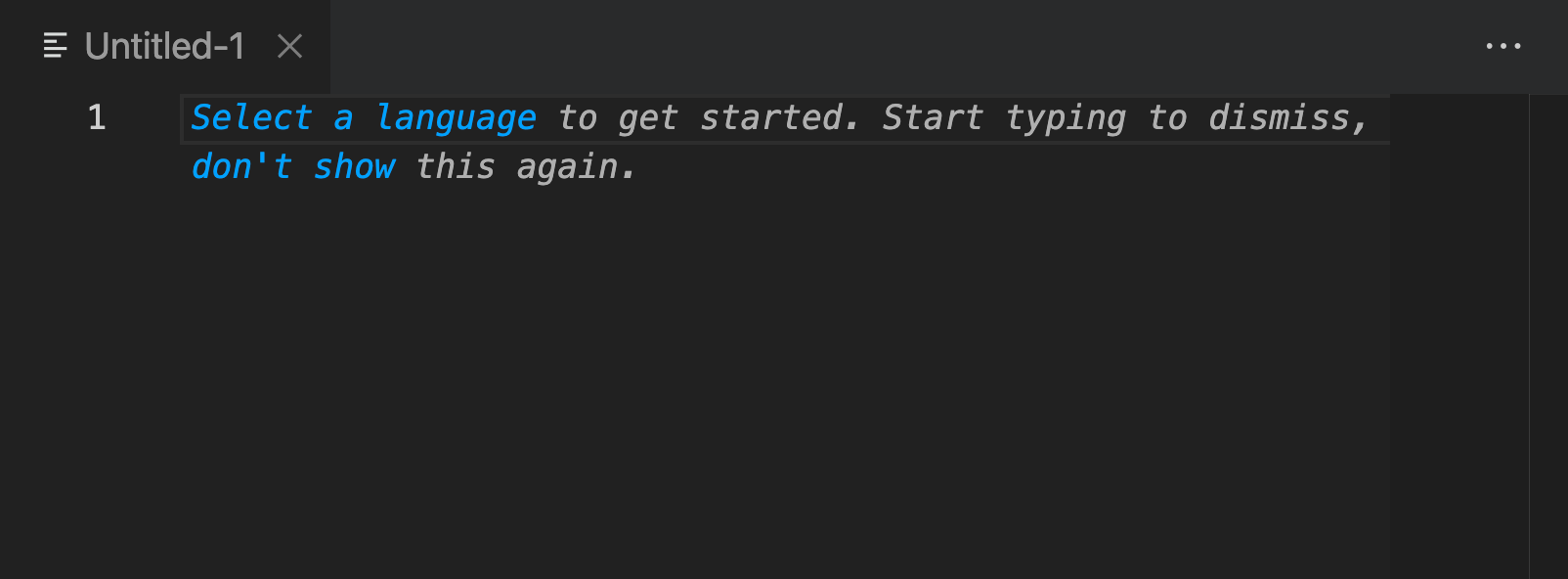Image resolution: width=1568 pixels, height=579 pixels.
Task: Click line number 1 in the gutter
Action: (97, 118)
